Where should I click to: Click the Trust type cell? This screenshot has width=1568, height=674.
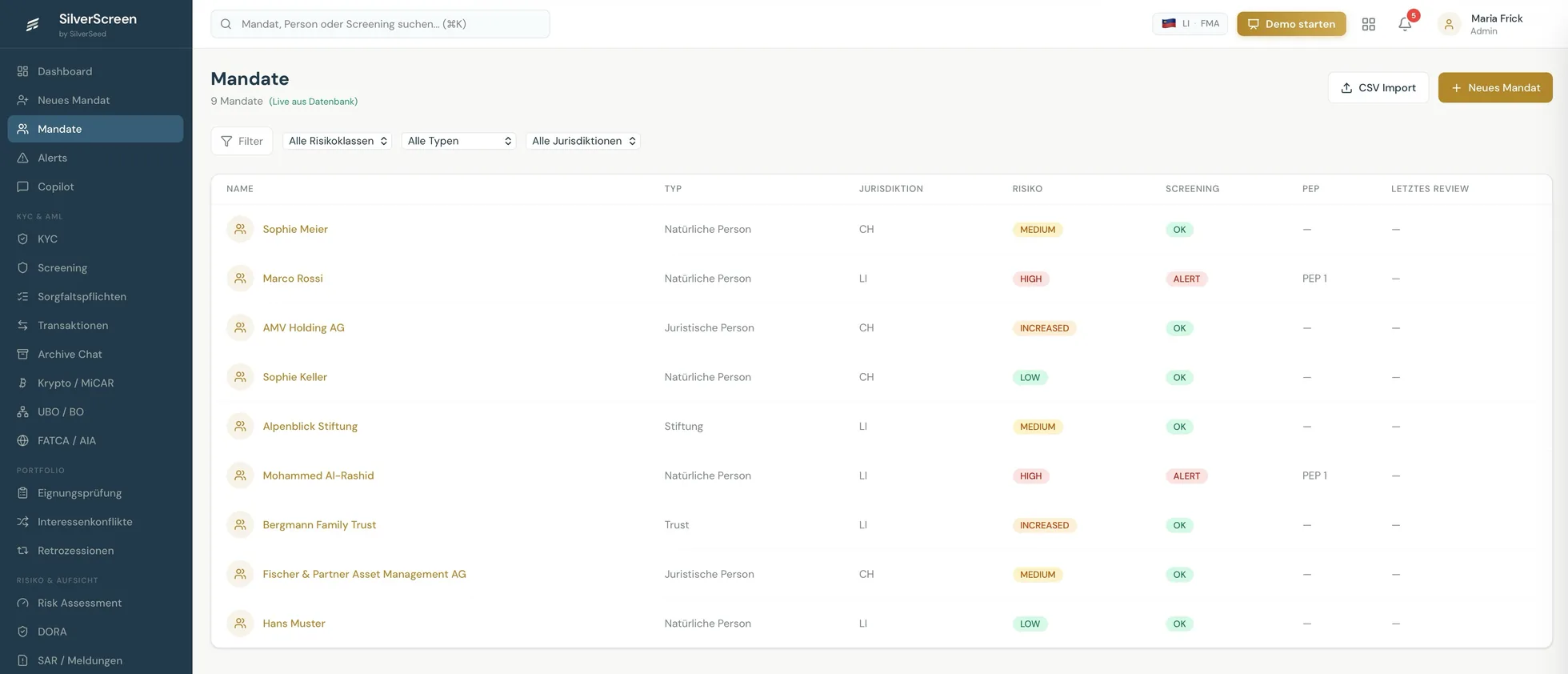tap(676, 525)
